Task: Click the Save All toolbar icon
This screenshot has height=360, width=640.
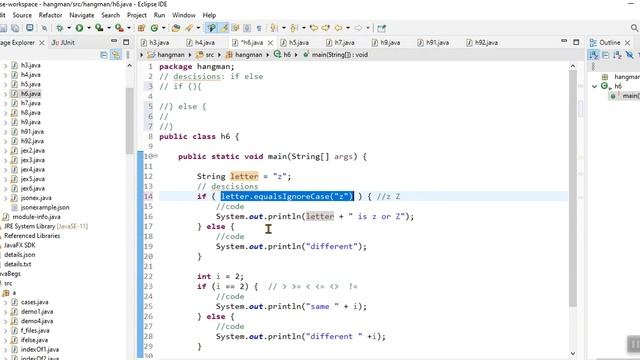Action: (15, 28)
